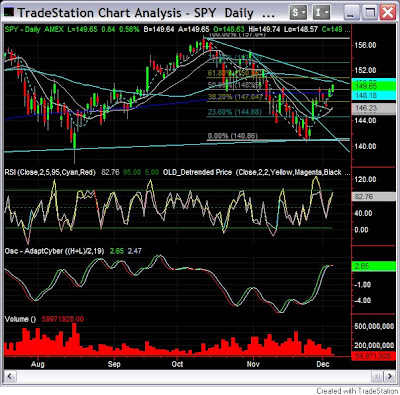Close the Chart Analysis window

coord(388,13)
